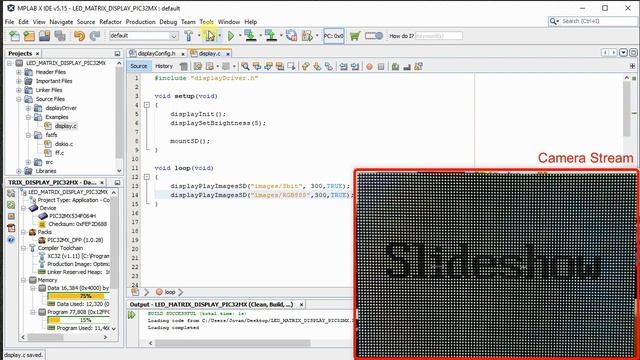
Task: Switch editor to Source view
Action: pyautogui.click(x=139, y=66)
